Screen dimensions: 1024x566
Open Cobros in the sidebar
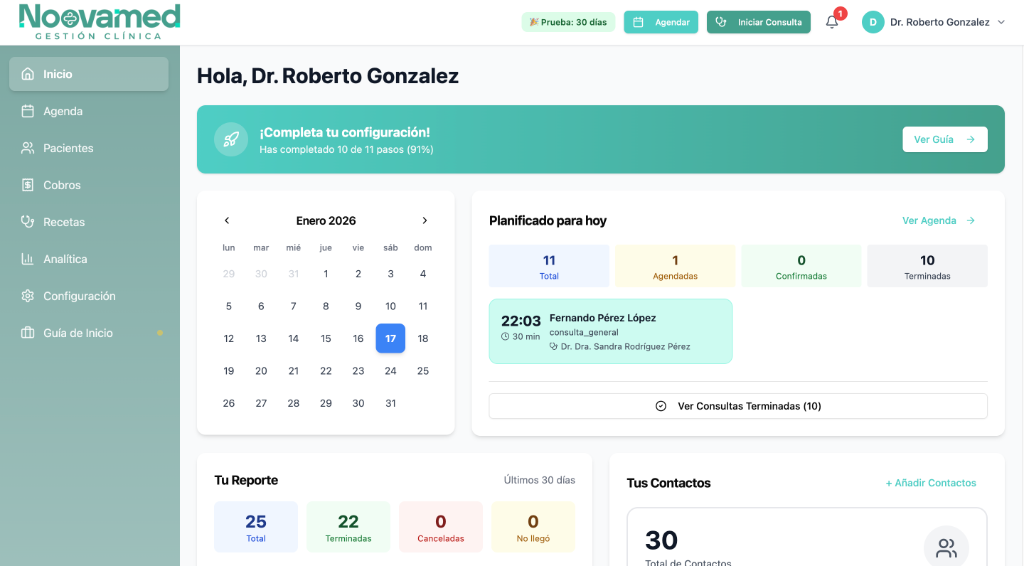[x=89, y=185]
